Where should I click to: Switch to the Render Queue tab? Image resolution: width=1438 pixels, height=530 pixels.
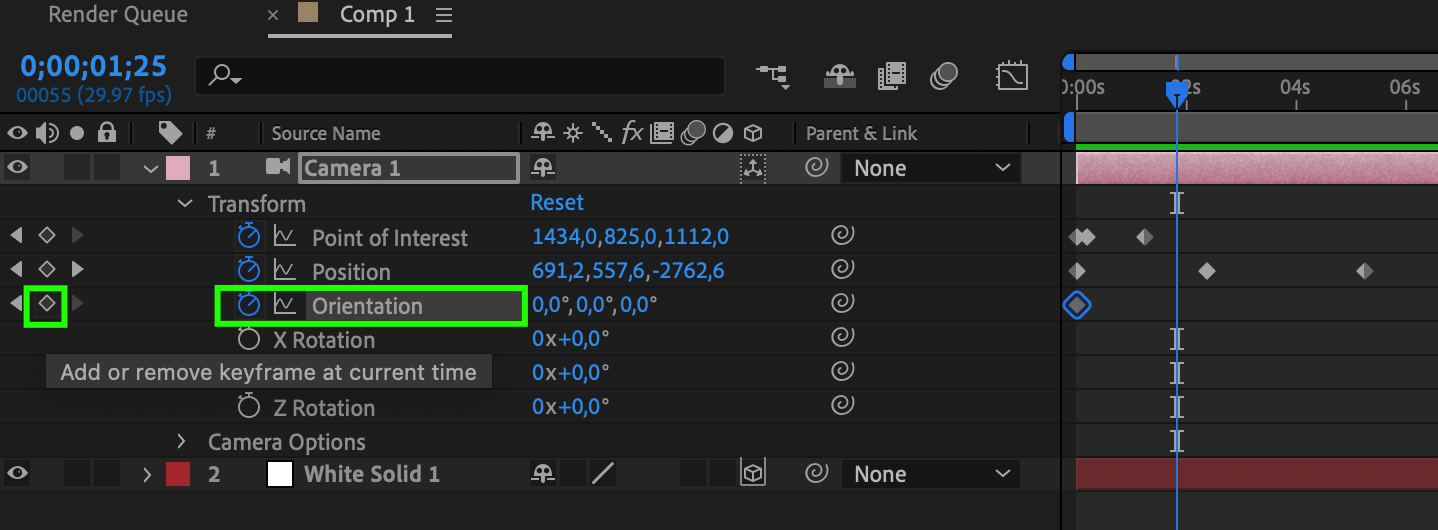pyautogui.click(x=118, y=15)
